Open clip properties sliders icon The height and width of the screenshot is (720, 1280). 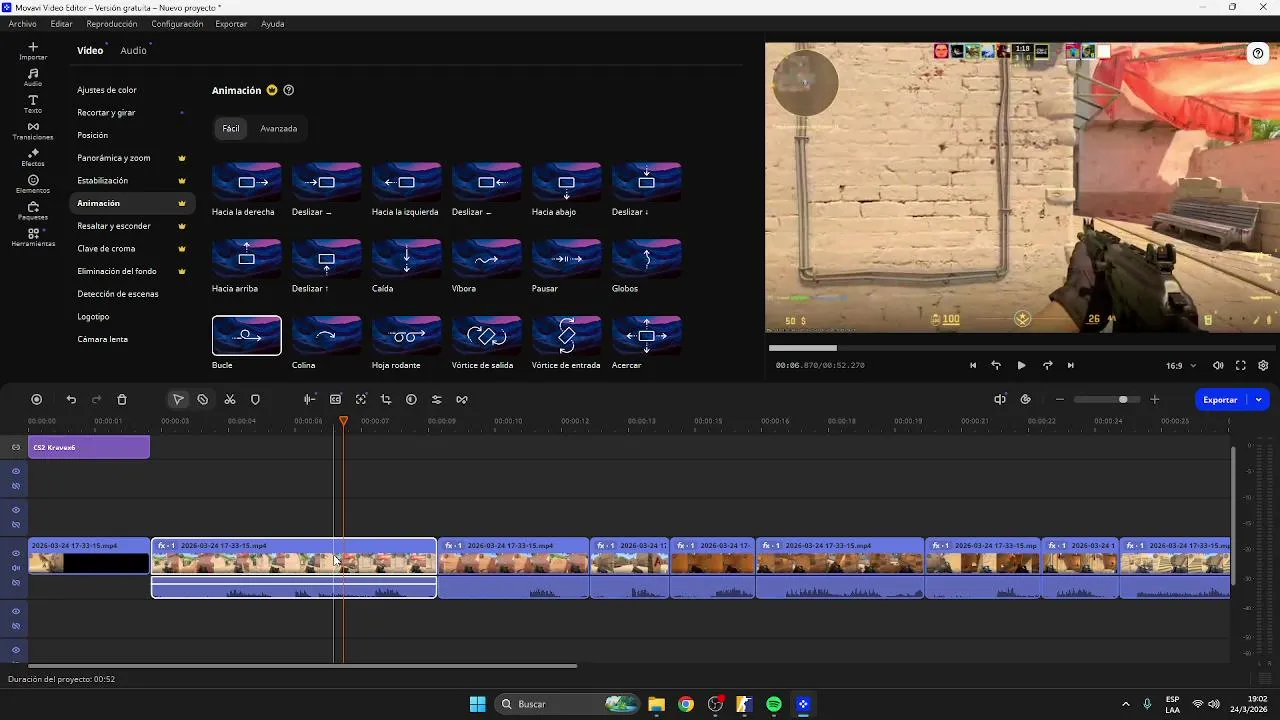436,399
